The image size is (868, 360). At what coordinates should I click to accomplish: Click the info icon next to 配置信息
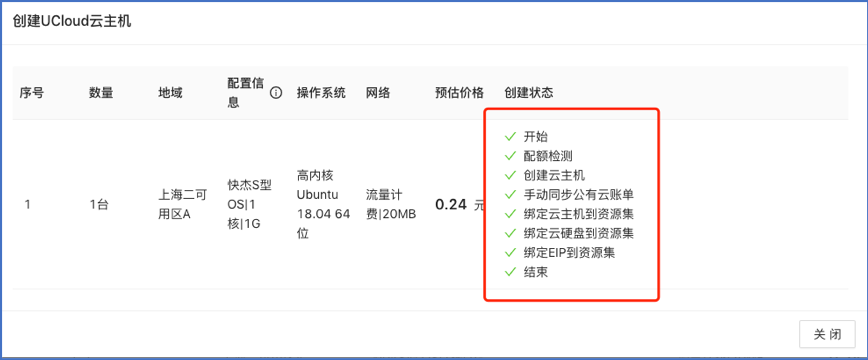(276, 92)
